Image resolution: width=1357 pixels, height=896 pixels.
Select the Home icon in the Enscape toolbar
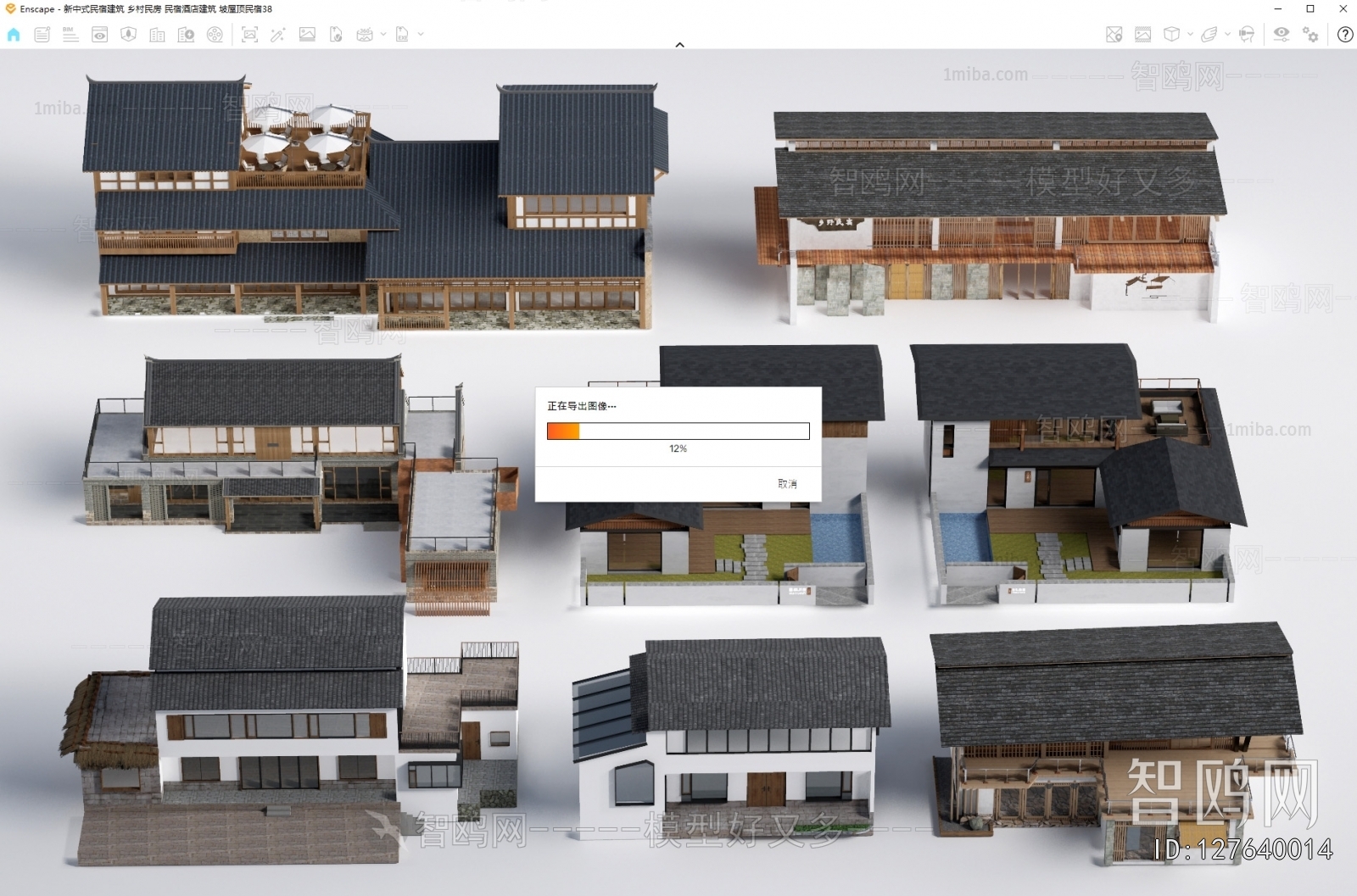coord(13,35)
